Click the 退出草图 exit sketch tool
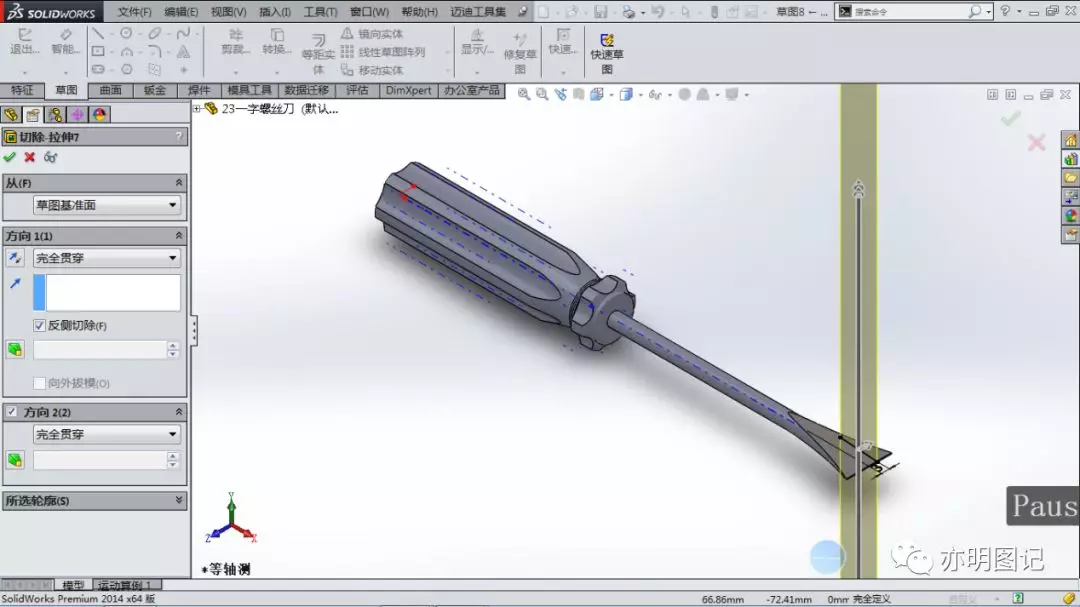 24,42
